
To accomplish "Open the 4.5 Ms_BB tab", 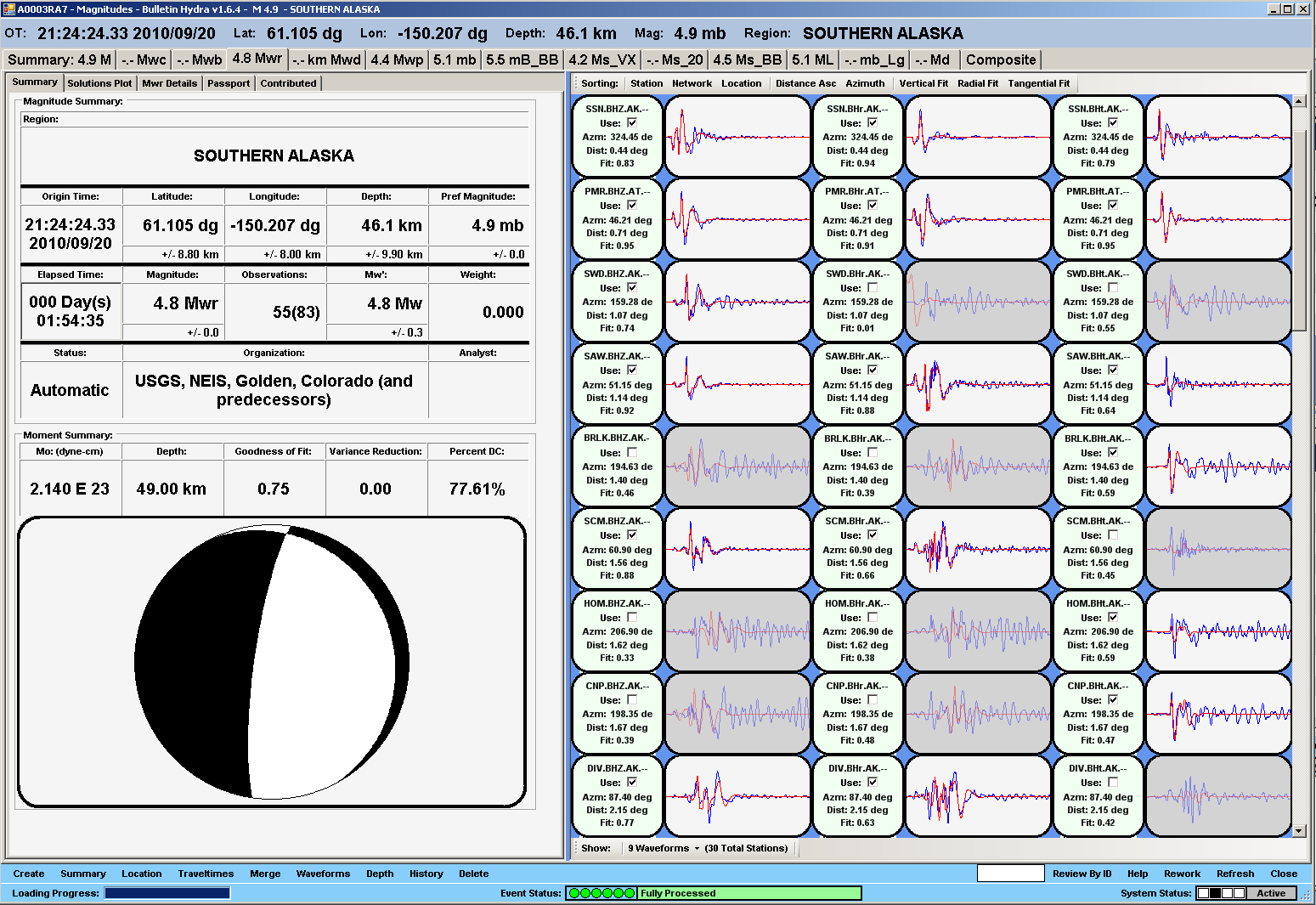I will tap(748, 59).
